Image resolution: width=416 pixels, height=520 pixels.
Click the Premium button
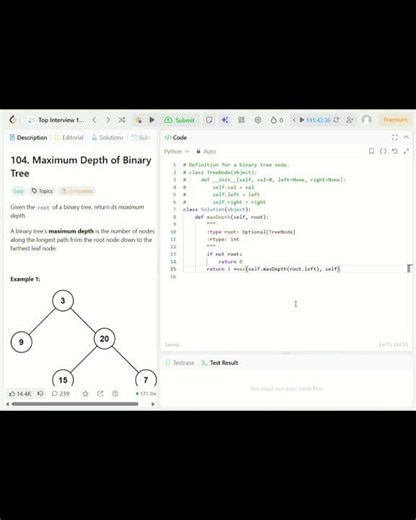[x=395, y=120]
